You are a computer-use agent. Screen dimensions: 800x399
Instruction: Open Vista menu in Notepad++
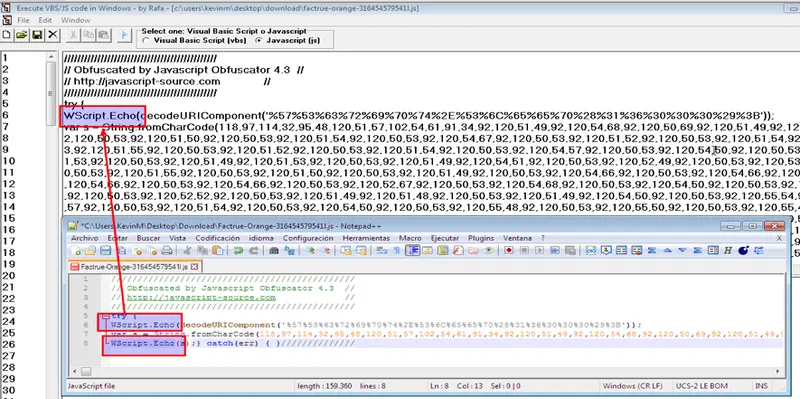[x=178, y=238]
